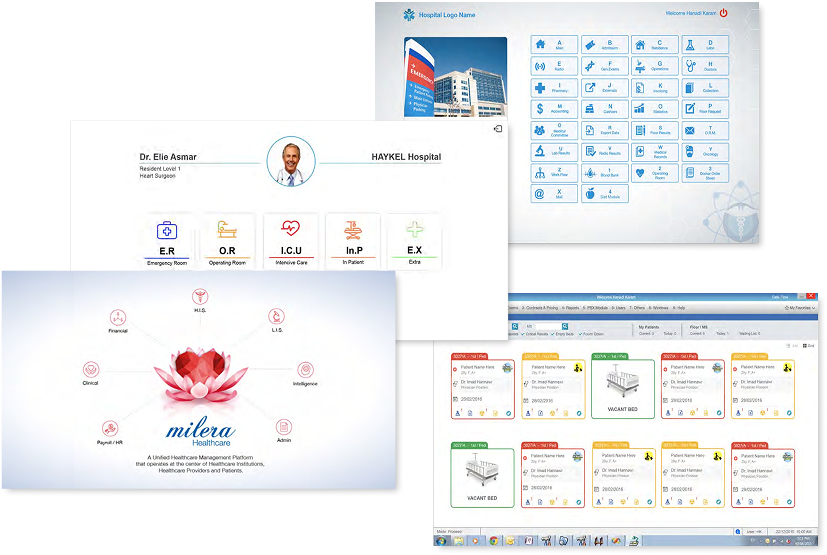The width and height of the screenshot is (827, 555).
Task: Open the U Lab Results microscope tile
Action: point(554,152)
